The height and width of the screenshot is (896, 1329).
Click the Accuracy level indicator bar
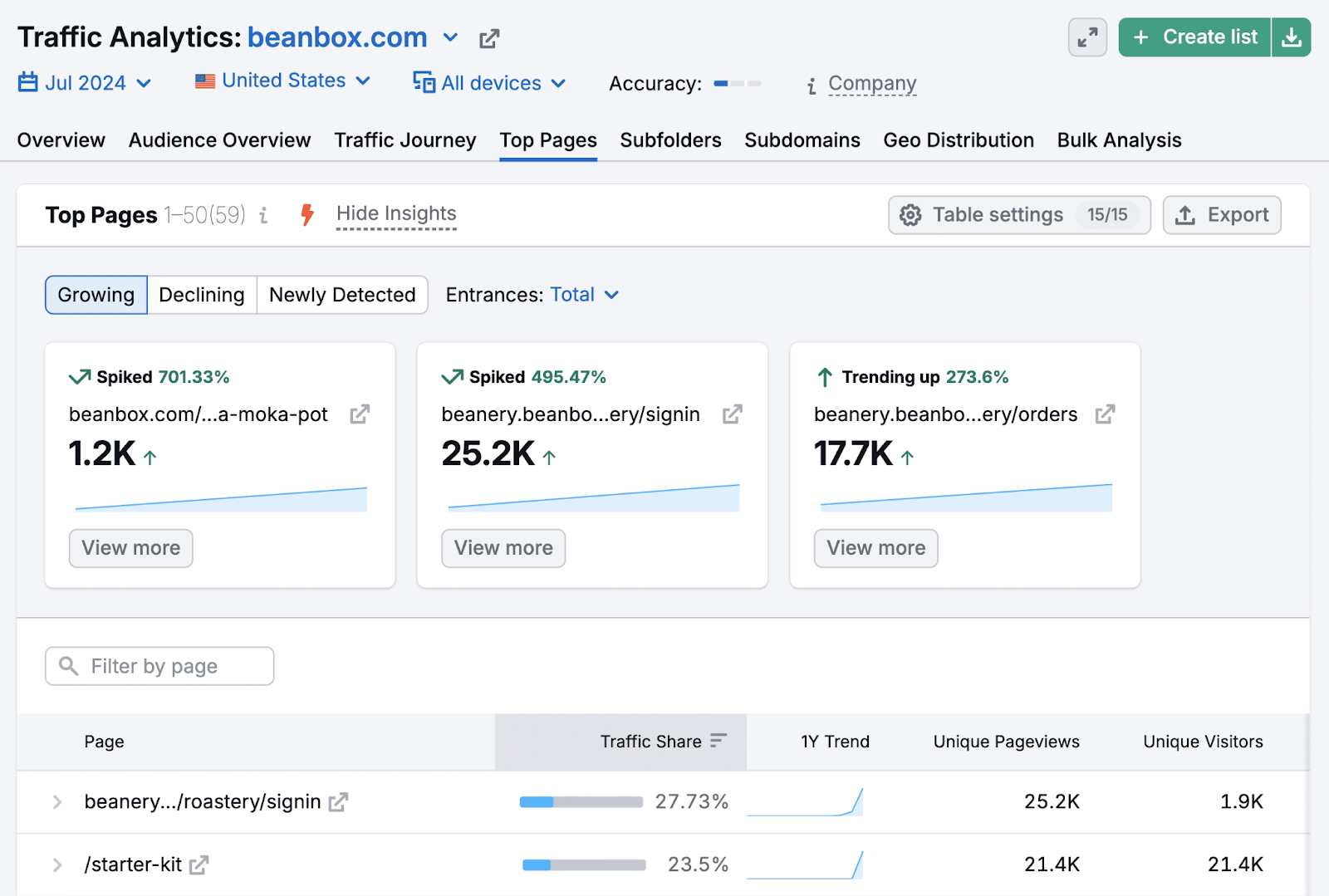tap(738, 83)
